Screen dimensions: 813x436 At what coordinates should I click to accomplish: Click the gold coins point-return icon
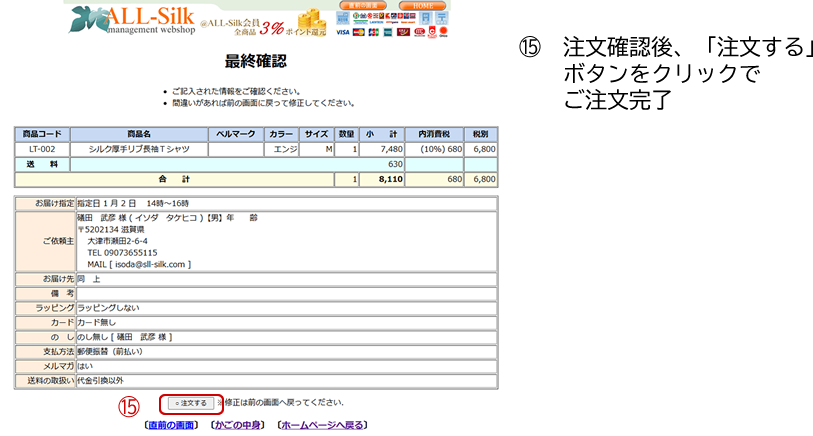312,21
